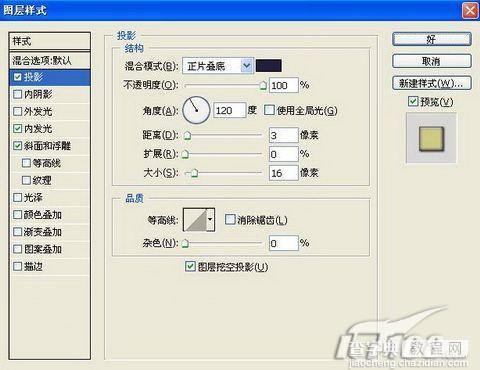The height and width of the screenshot is (370, 480).
Task: Click the 距离 value field showing 3
Action: pos(283,135)
